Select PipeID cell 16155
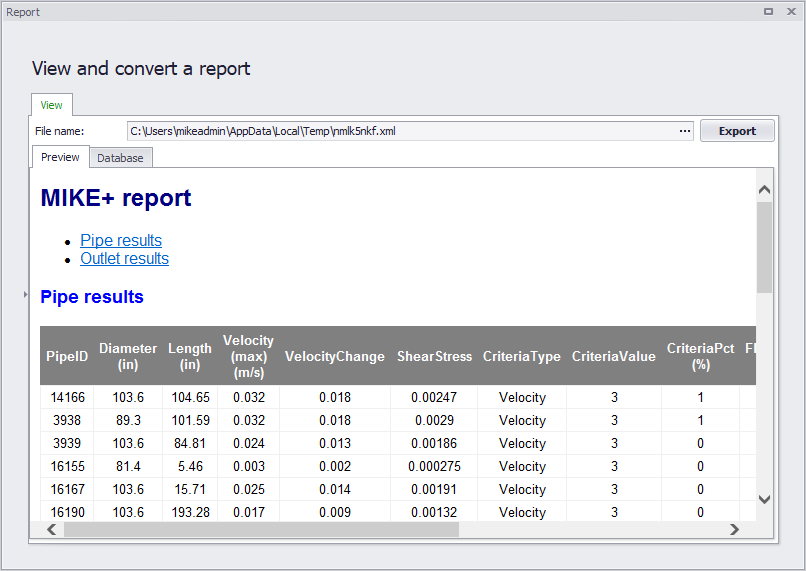 pyautogui.click(x=67, y=466)
